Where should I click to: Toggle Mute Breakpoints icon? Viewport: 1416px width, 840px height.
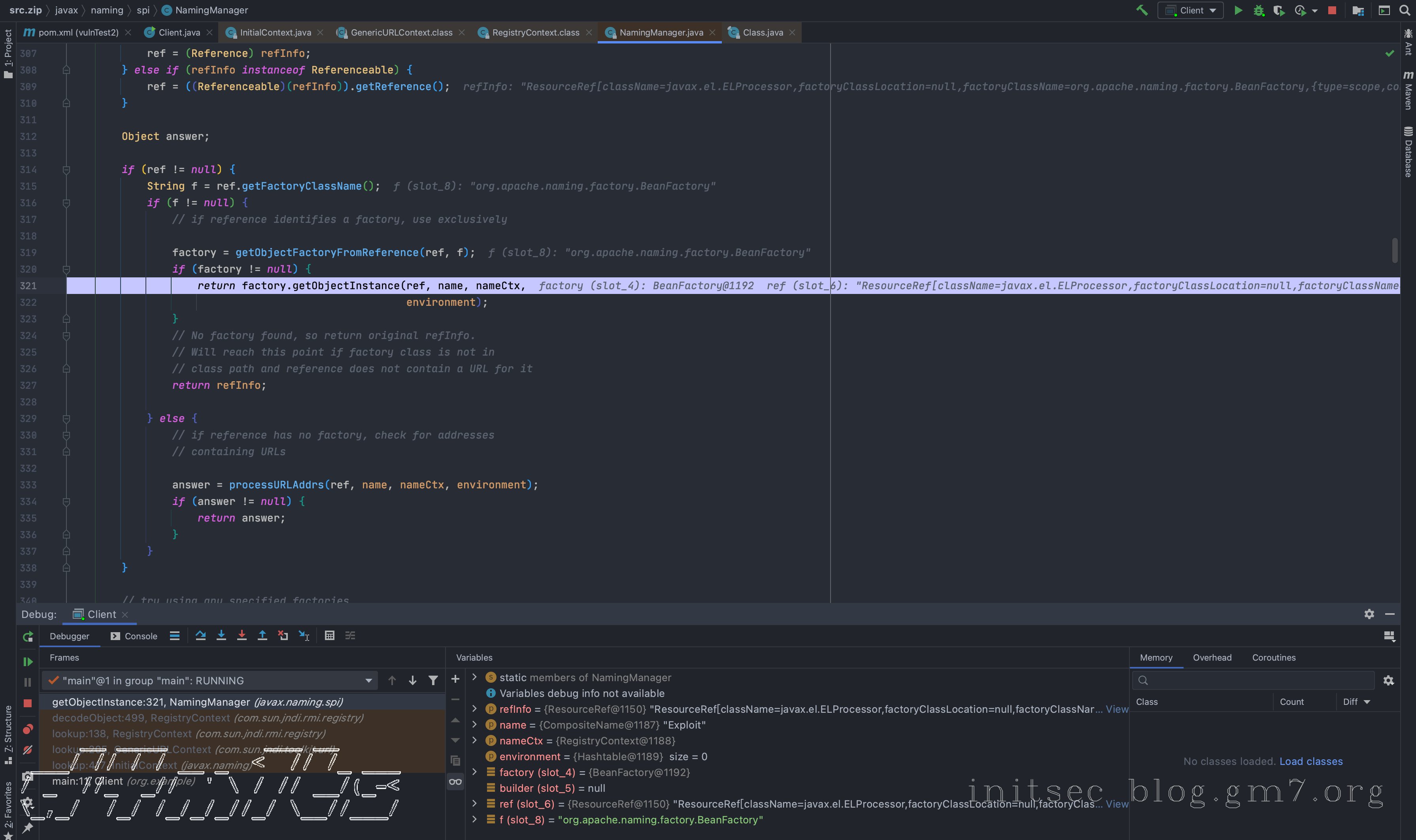27,750
